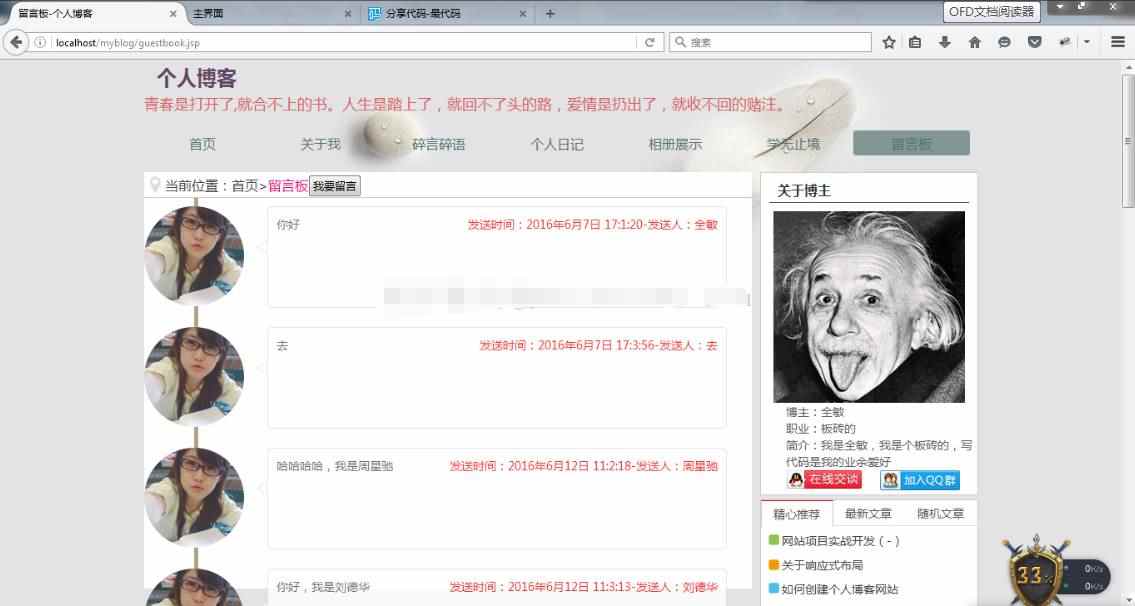The image size is (1135, 606).
Task: Click the 职业：板砖的 line
Action: (x=821, y=429)
